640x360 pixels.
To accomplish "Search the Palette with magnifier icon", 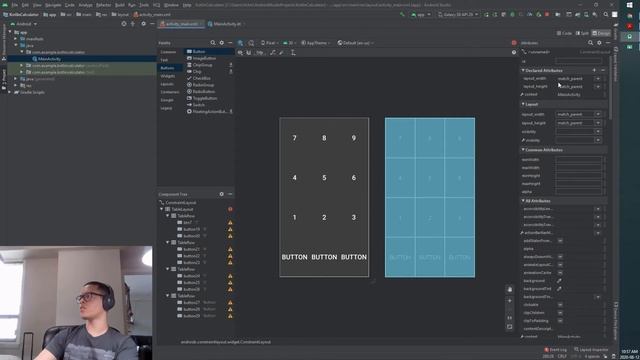I will pos(213,42).
